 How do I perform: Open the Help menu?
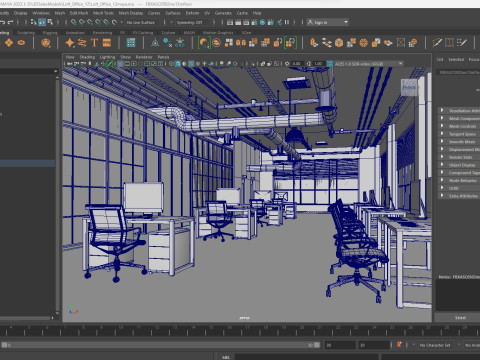click(x=257, y=13)
